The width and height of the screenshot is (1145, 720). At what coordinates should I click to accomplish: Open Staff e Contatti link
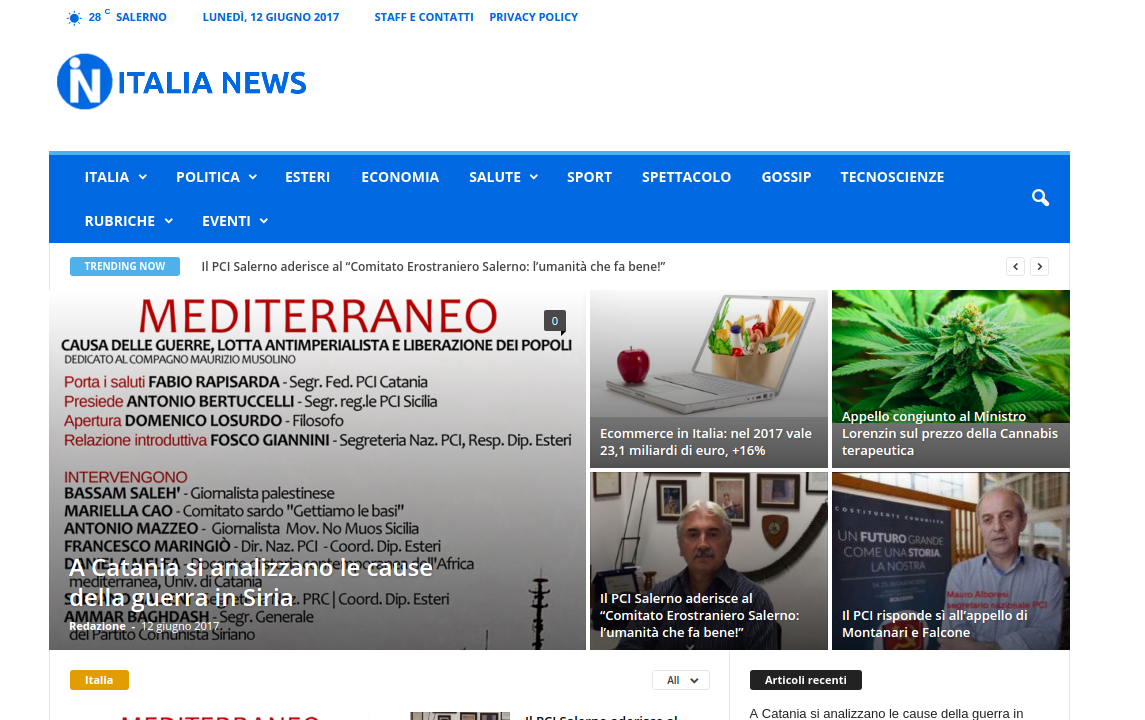(x=424, y=17)
